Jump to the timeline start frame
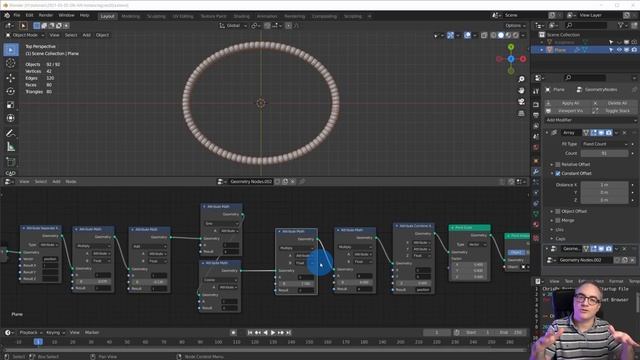Image resolution: width=640 pixels, height=360 pixels. [x=250, y=333]
